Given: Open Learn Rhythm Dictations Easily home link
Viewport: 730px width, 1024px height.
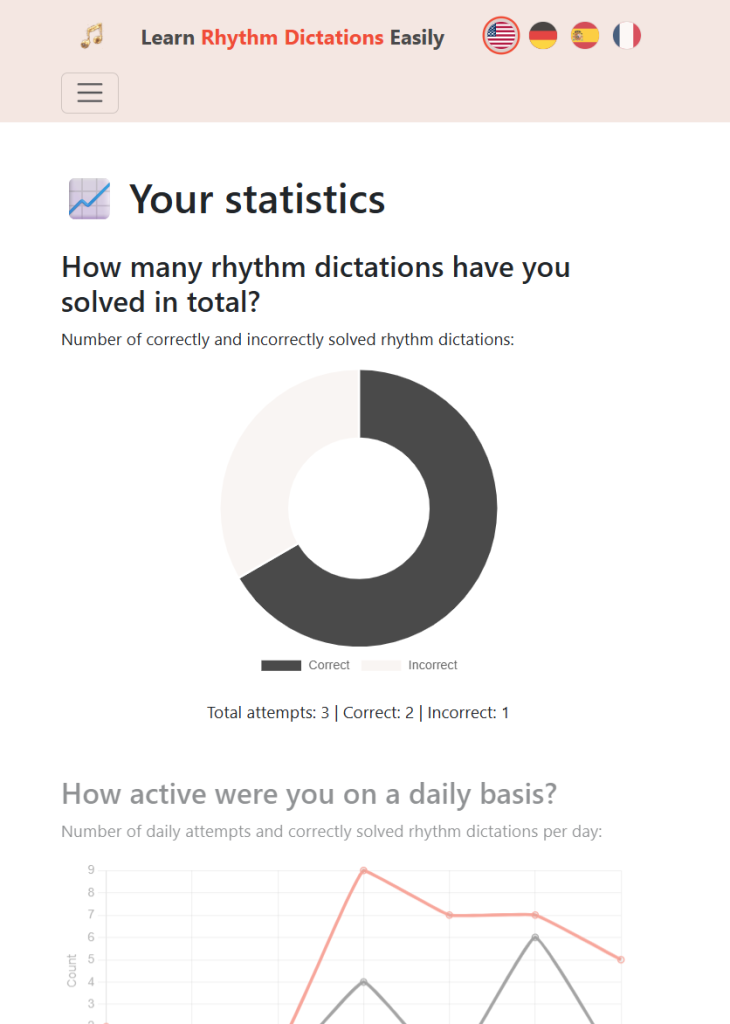Looking at the screenshot, I should click(x=292, y=38).
